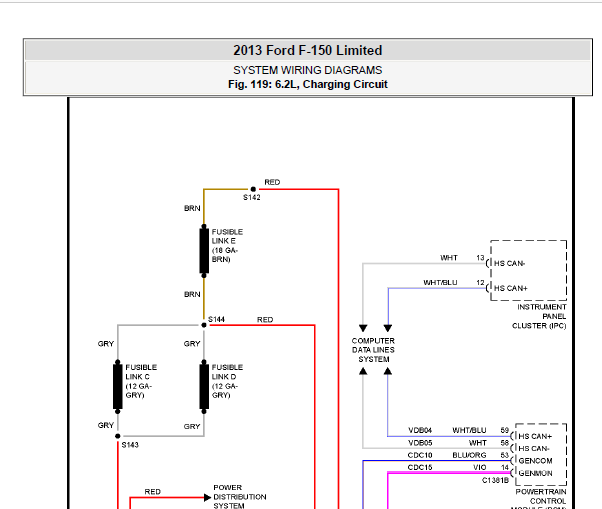Click the RED label next to S144
The image size is (602, 509).
pos(265,320)
